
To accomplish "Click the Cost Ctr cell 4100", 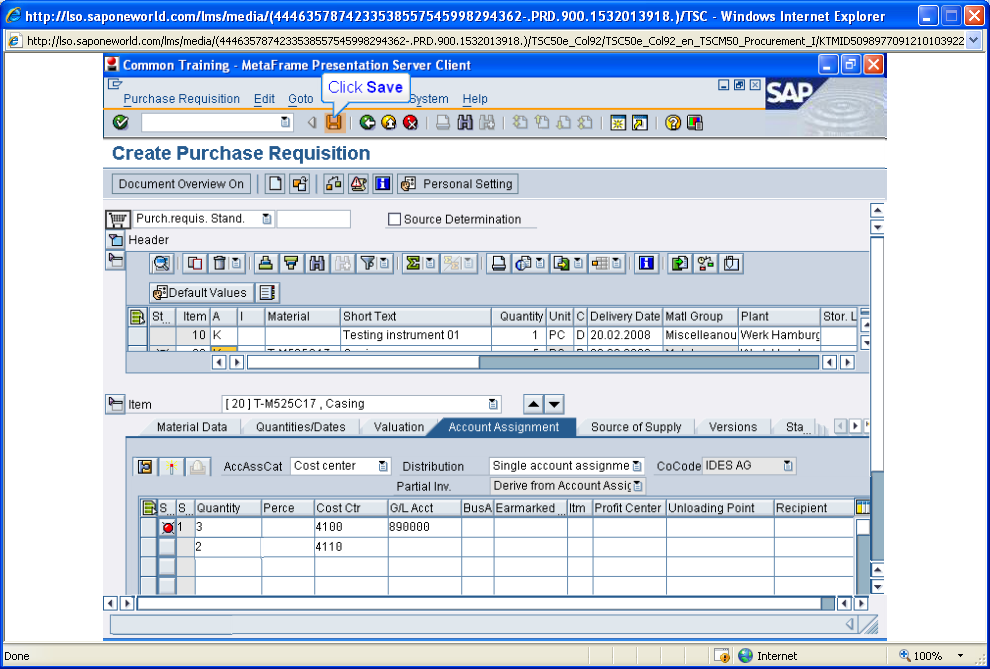I will (351, 526).
